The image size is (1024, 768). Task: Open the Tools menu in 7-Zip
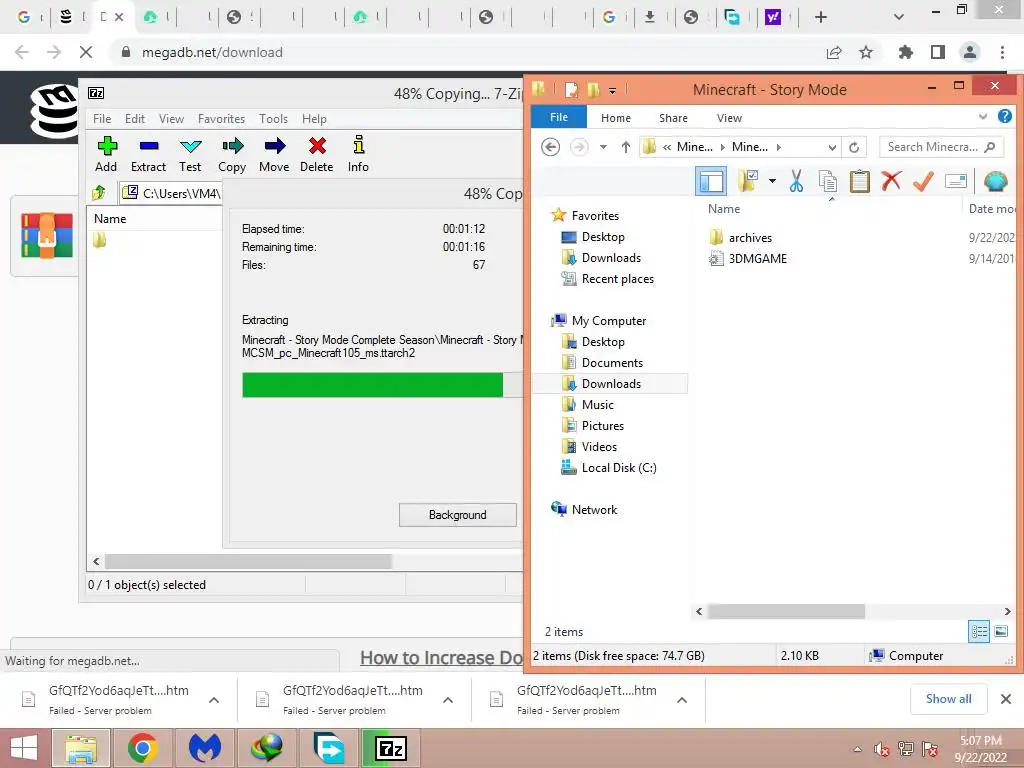pyautogui.click(x=273, y=118)
